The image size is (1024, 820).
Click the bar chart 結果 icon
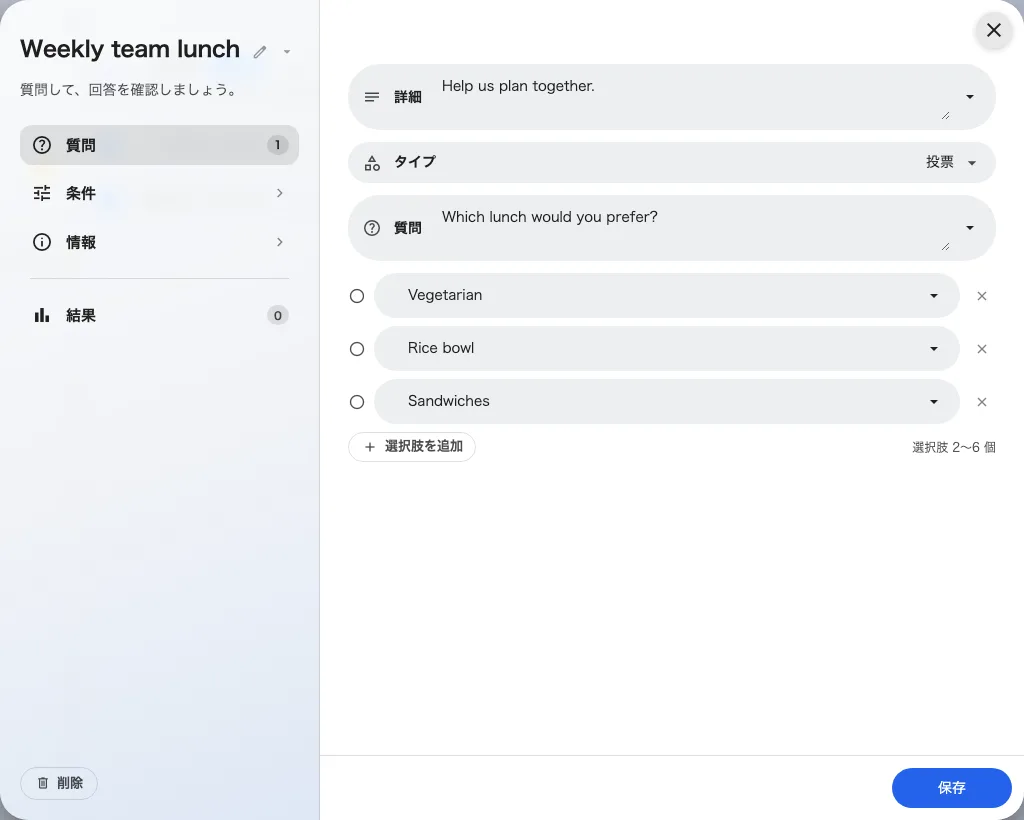(x=42, y=315)
